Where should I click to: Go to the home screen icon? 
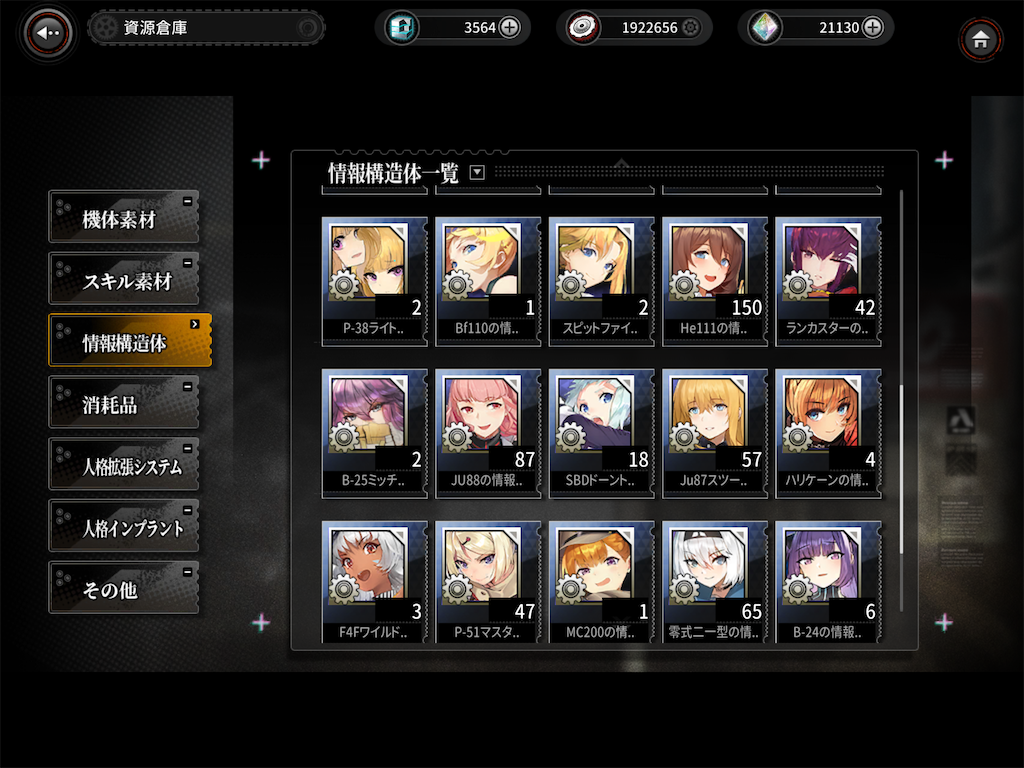(x=980, y=40)
